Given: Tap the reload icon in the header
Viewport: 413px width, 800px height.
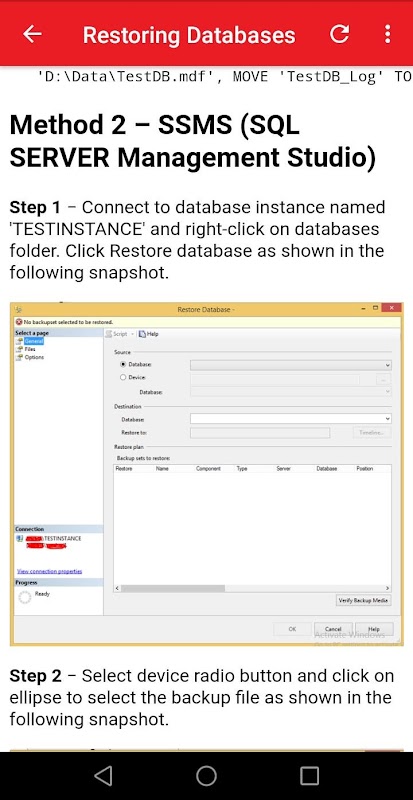Looking at the screenshot, I should (x=339, y=34).
